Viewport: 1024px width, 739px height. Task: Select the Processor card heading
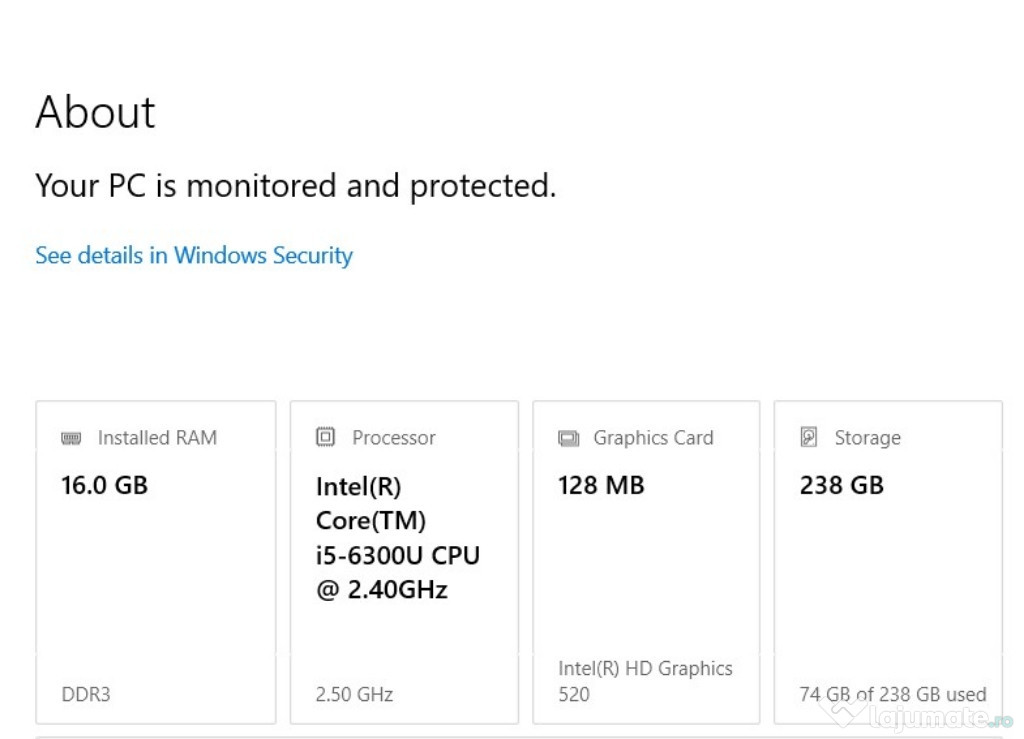(394, 437)
